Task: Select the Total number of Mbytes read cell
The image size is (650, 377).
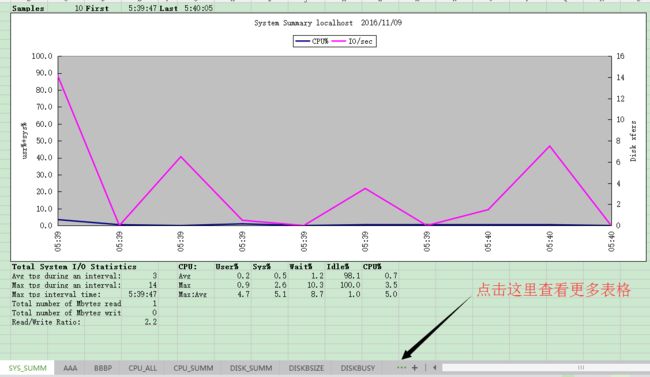Action: click(66, 304)
